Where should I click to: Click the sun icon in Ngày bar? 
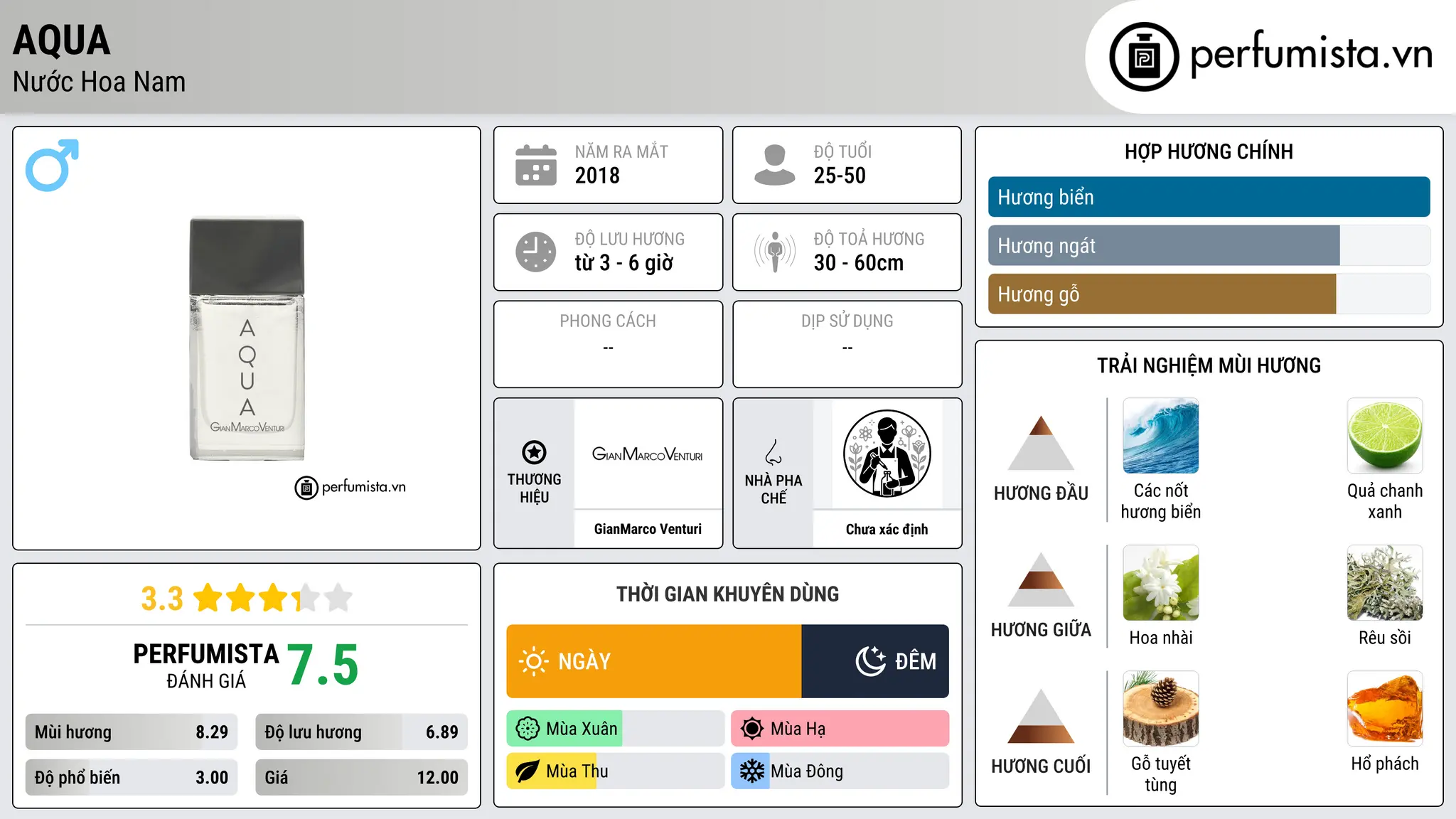point(533,661)
